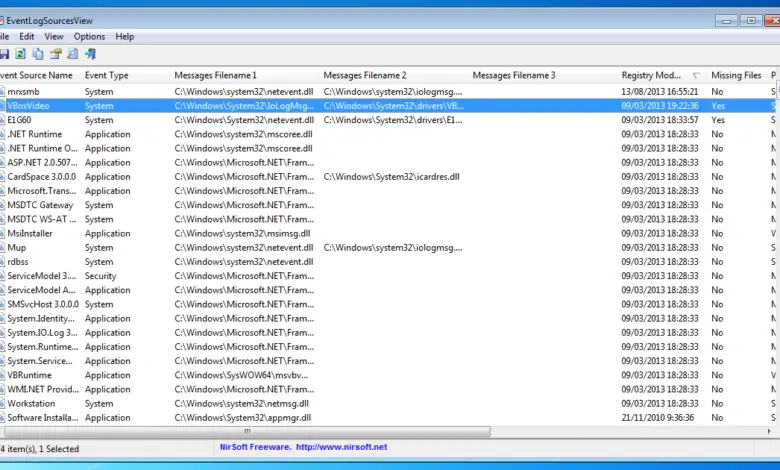
Task: Click the sort arrow in Registry Mod header
Action: coord(696,76)
